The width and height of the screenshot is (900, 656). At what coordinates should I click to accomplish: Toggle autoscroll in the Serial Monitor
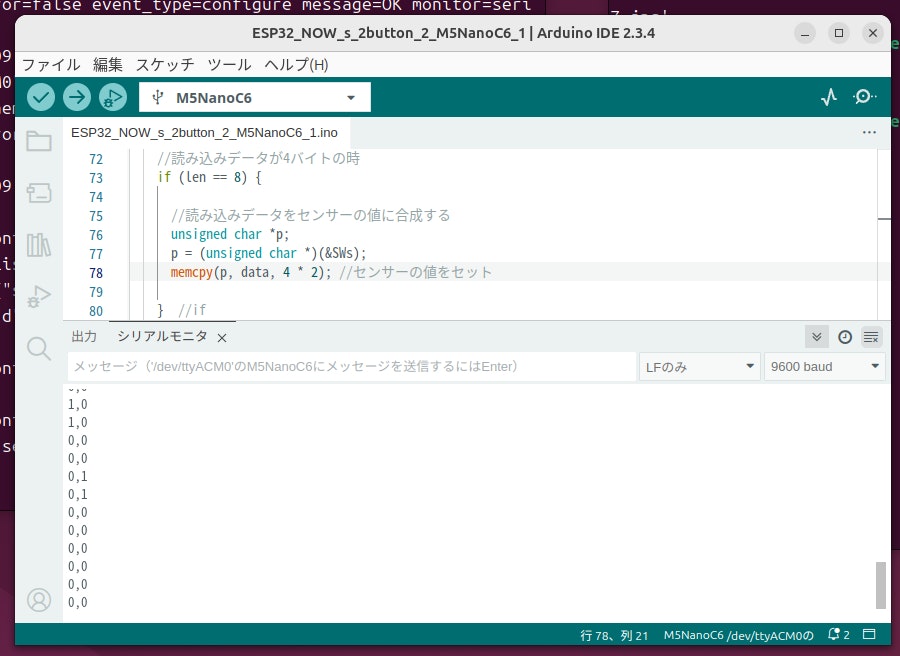click(x=816, y=336)
